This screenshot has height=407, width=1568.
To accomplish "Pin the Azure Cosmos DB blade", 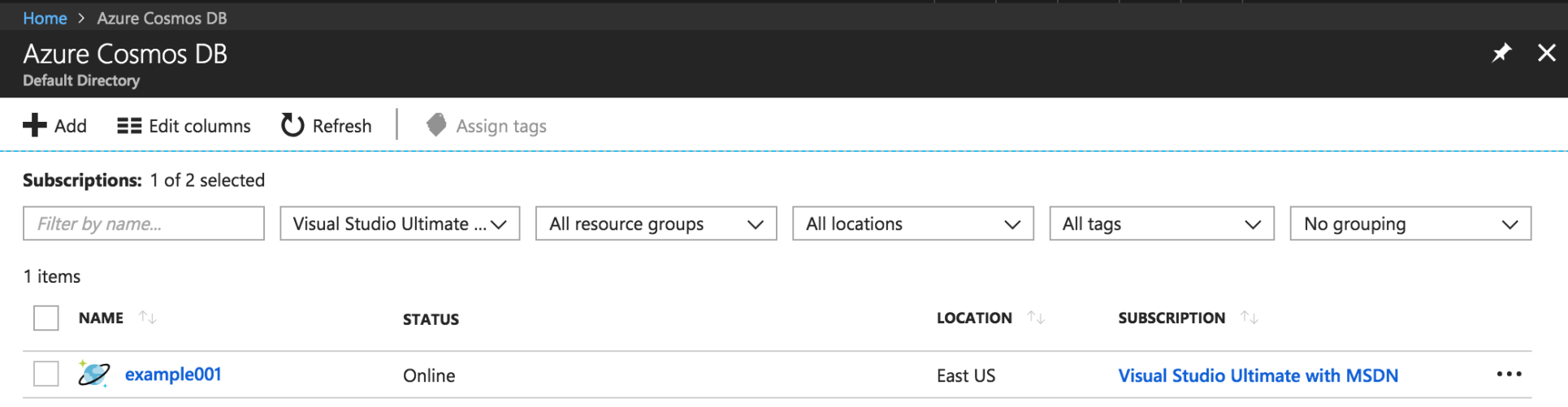I will (1501, 53).
